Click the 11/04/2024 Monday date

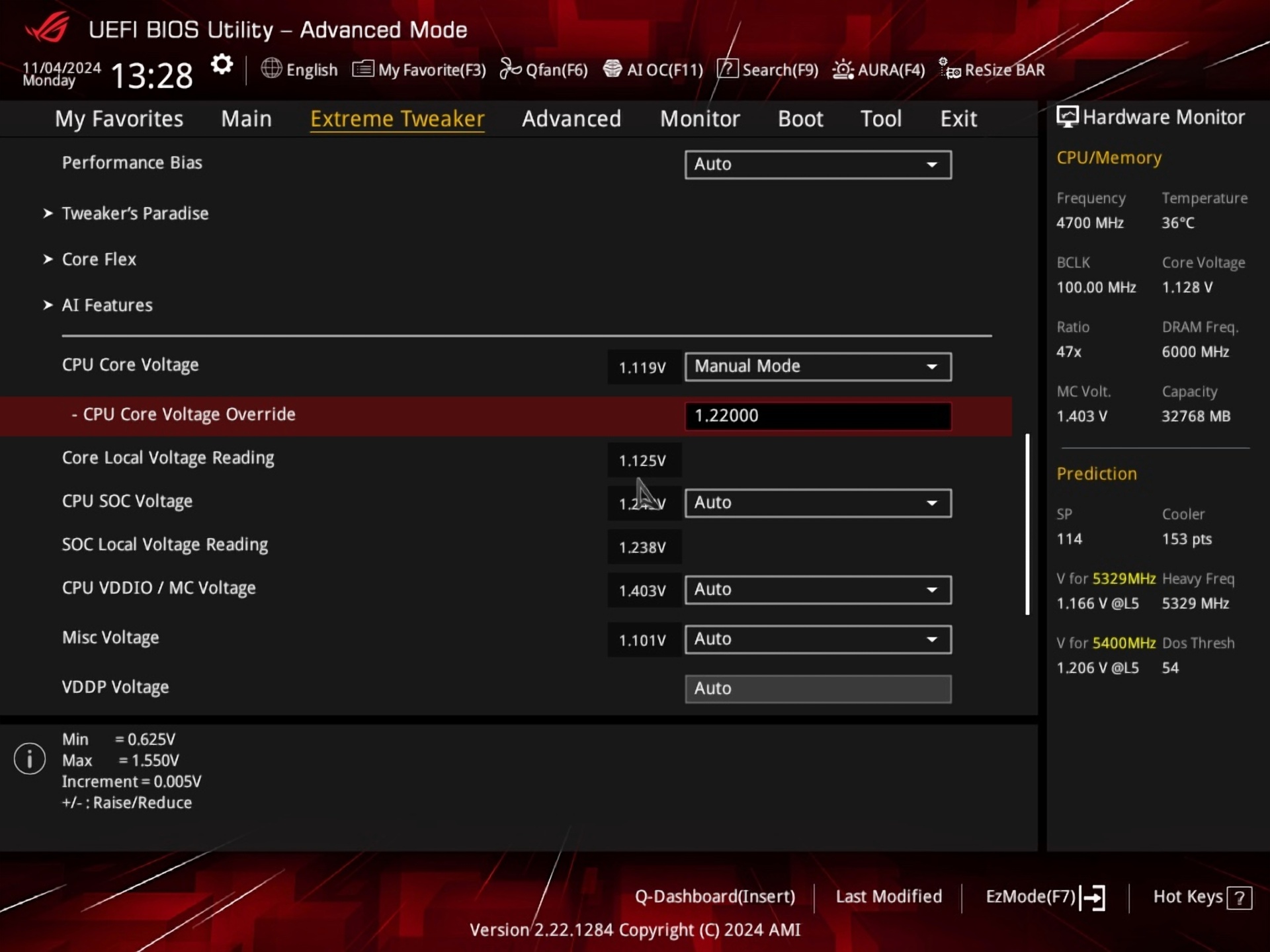(62, 74)
